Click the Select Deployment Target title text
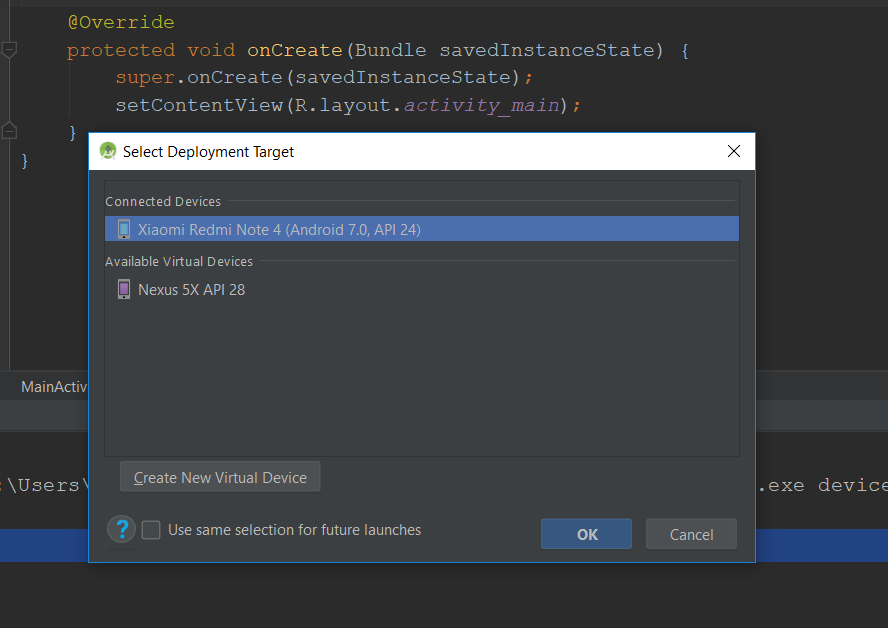 coord(208,152)
